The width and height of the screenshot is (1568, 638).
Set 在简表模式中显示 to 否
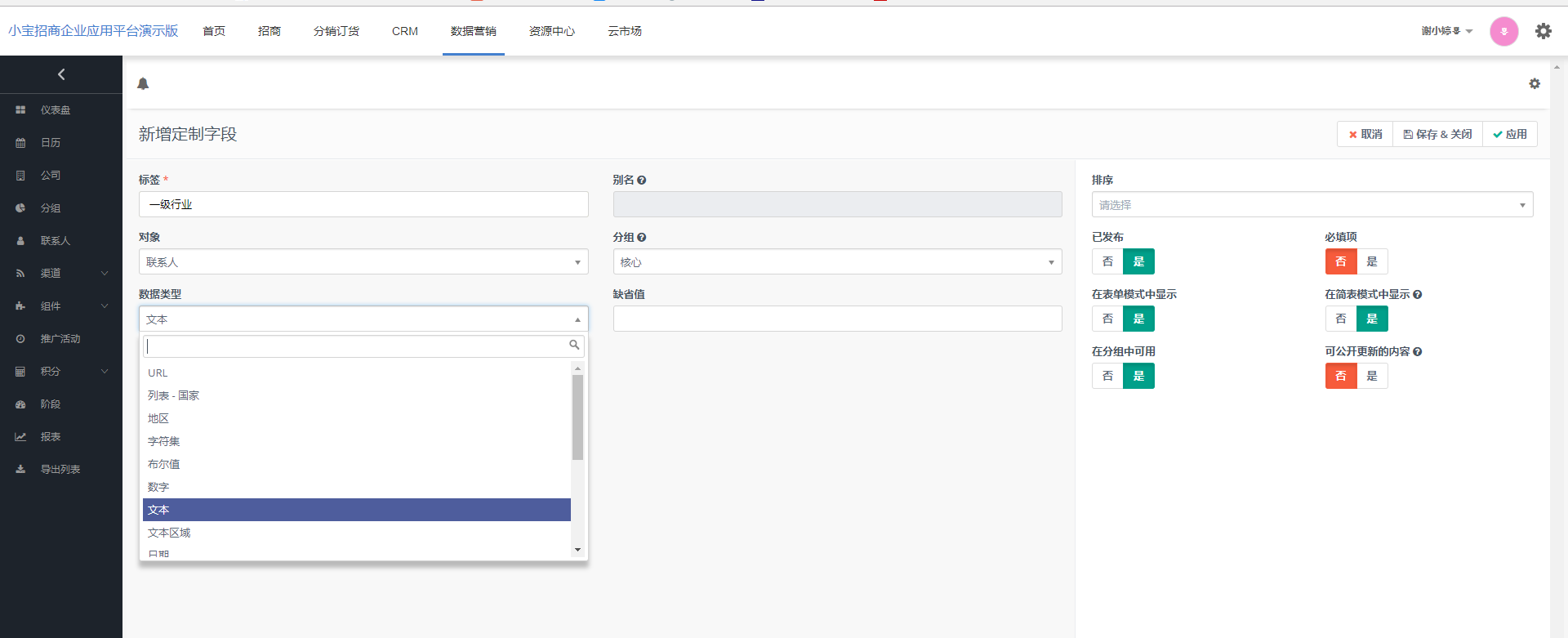1340,319
